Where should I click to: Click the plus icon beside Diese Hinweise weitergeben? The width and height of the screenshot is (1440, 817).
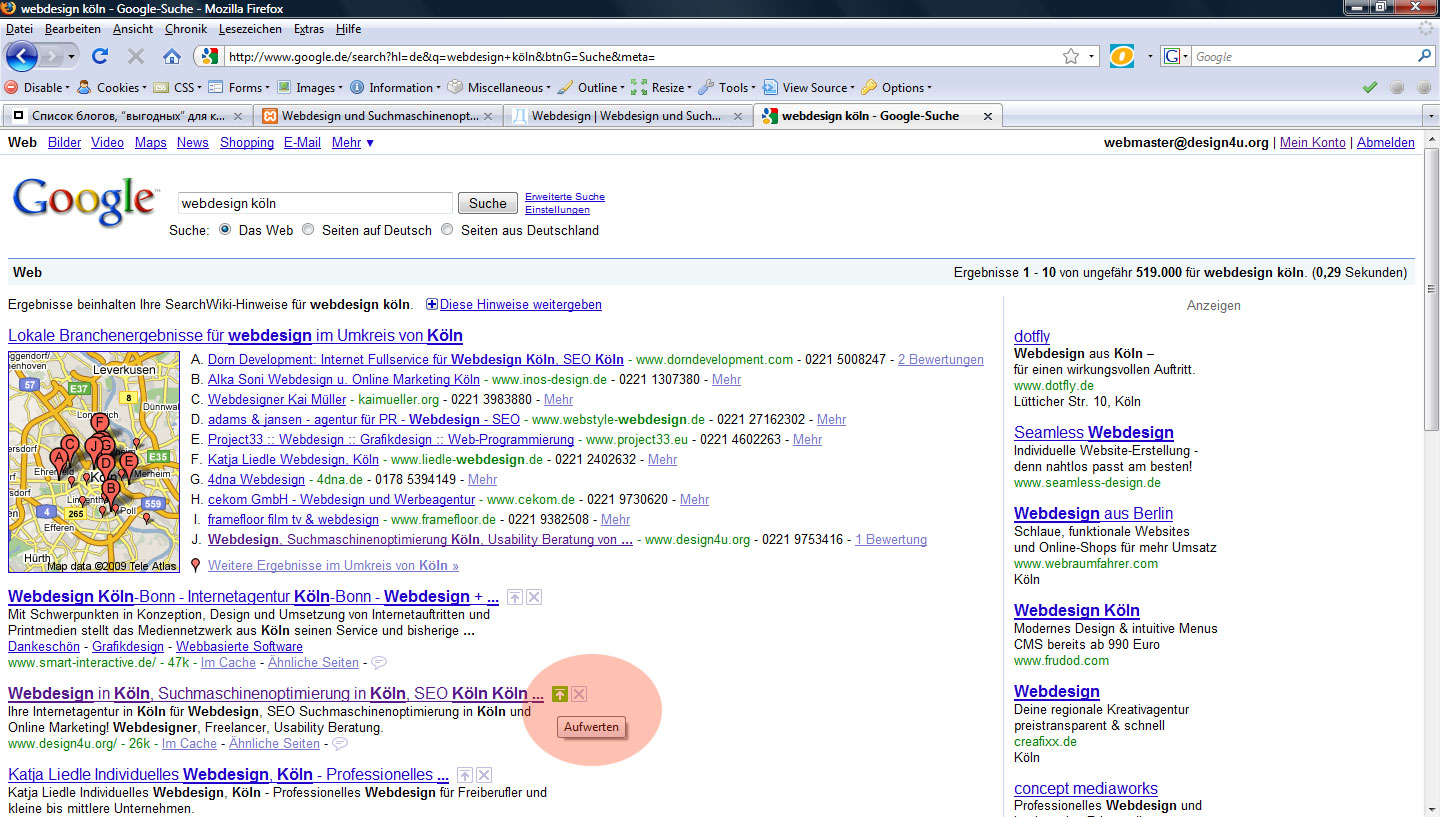click(432, 305)
